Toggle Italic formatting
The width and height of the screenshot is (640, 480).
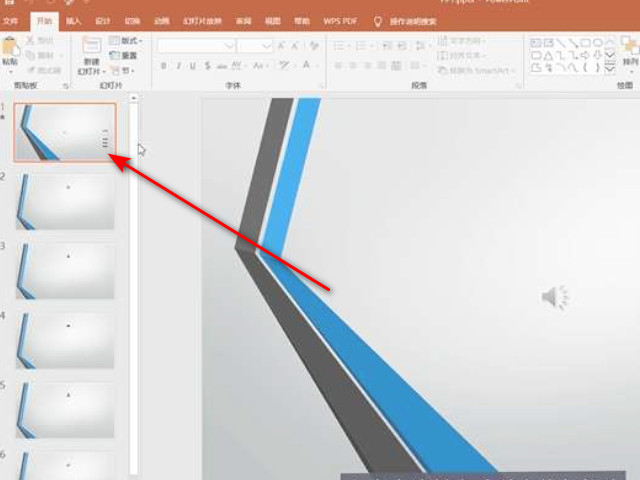pos(178,66)
